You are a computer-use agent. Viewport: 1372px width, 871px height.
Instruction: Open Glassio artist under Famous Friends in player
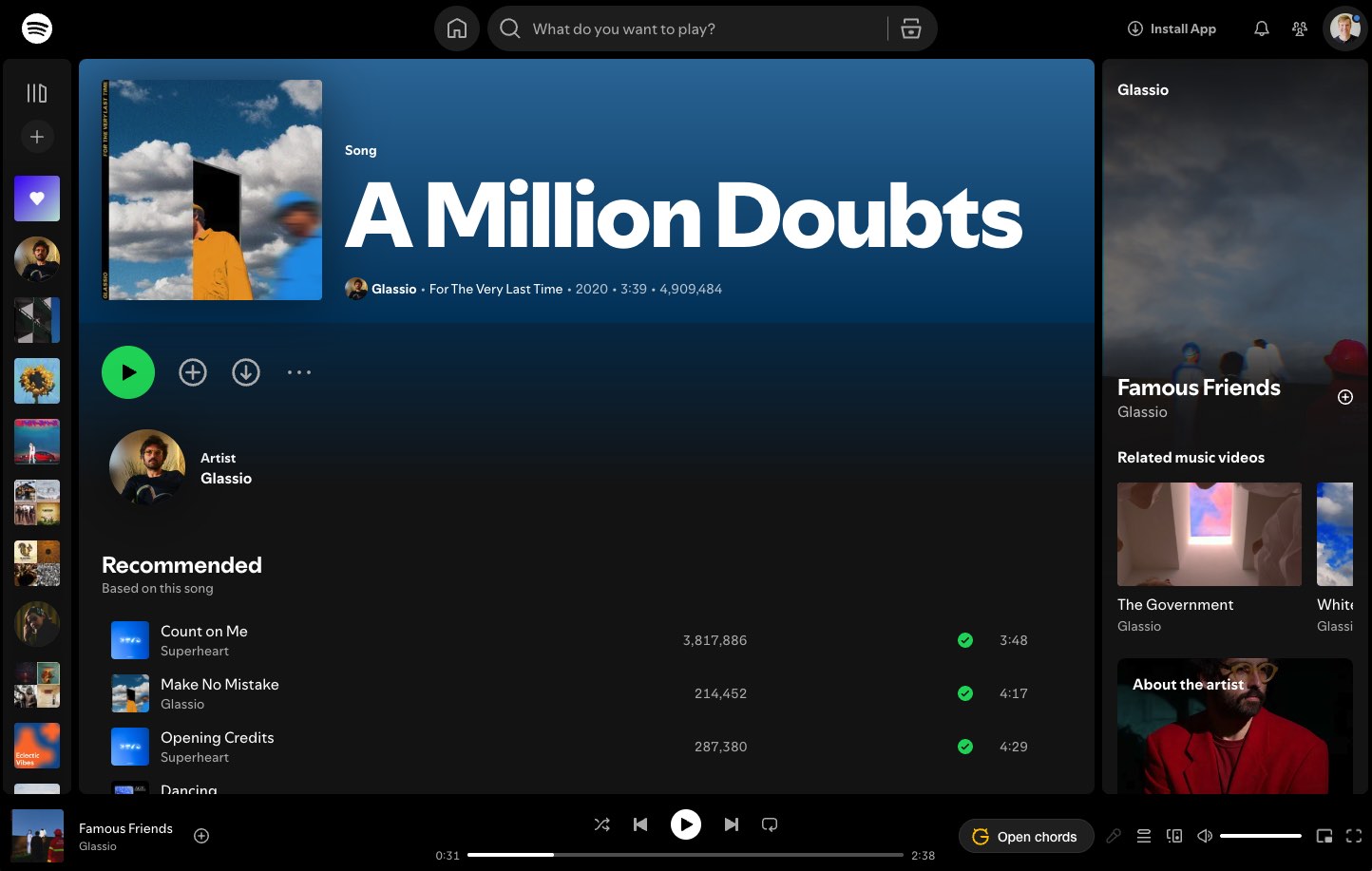(x=98, y=846)
